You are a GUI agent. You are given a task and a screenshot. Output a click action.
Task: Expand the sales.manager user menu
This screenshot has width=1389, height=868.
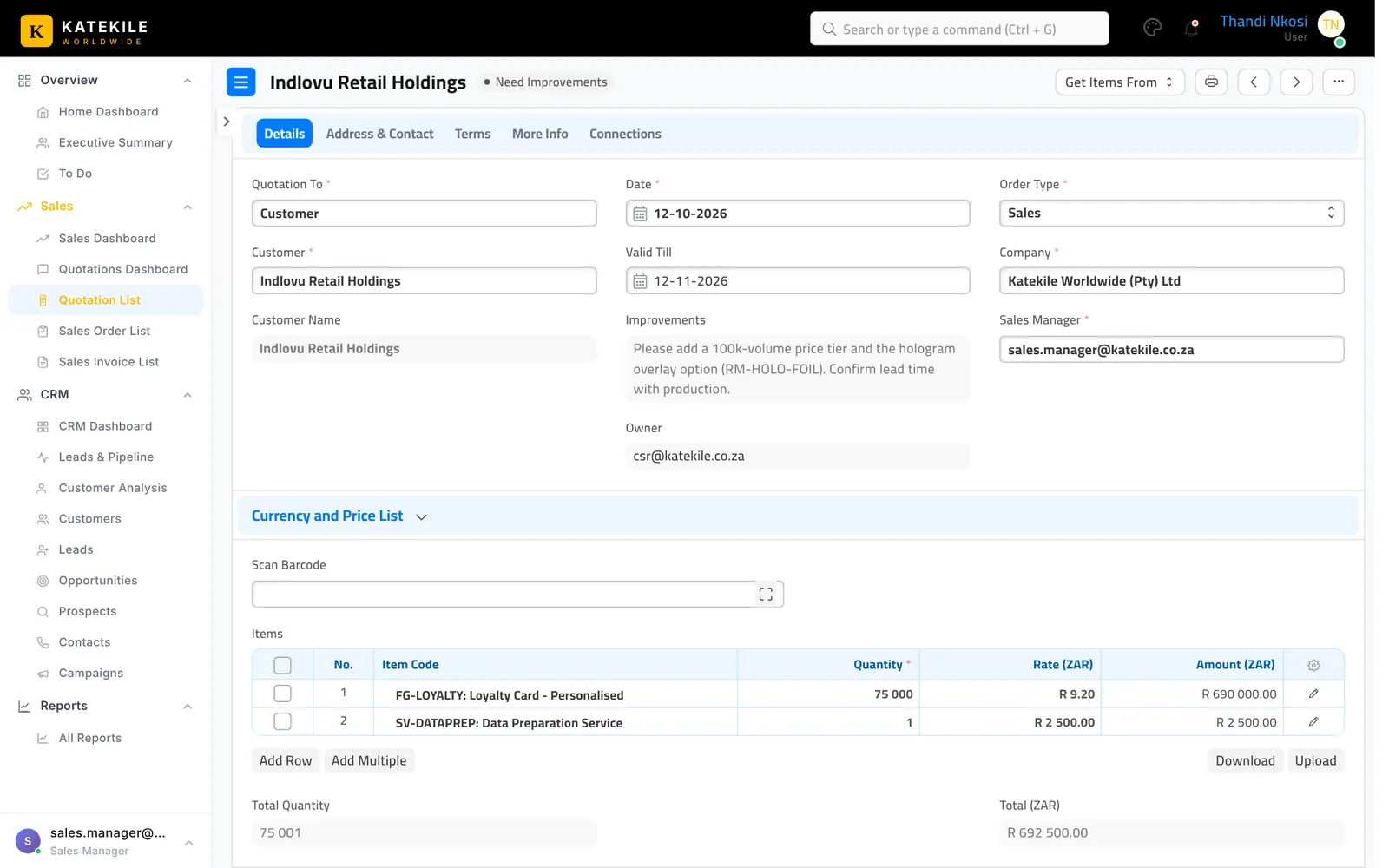(188, 842)
